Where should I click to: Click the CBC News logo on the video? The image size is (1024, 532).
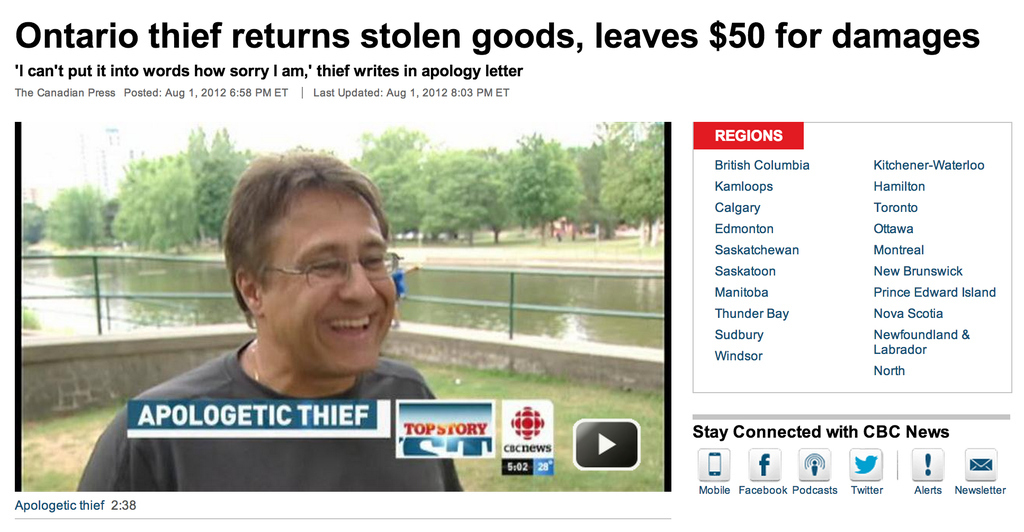point(528,430)
